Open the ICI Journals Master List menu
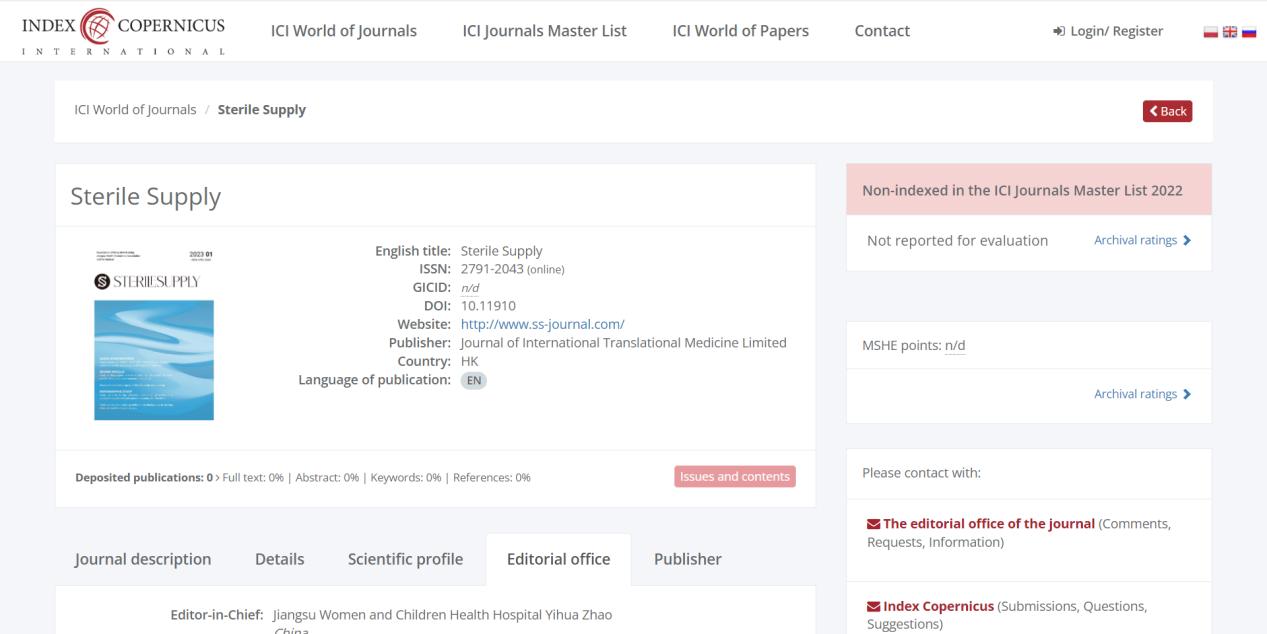This screenshot has width=1267, height=634. click(545, 31)
